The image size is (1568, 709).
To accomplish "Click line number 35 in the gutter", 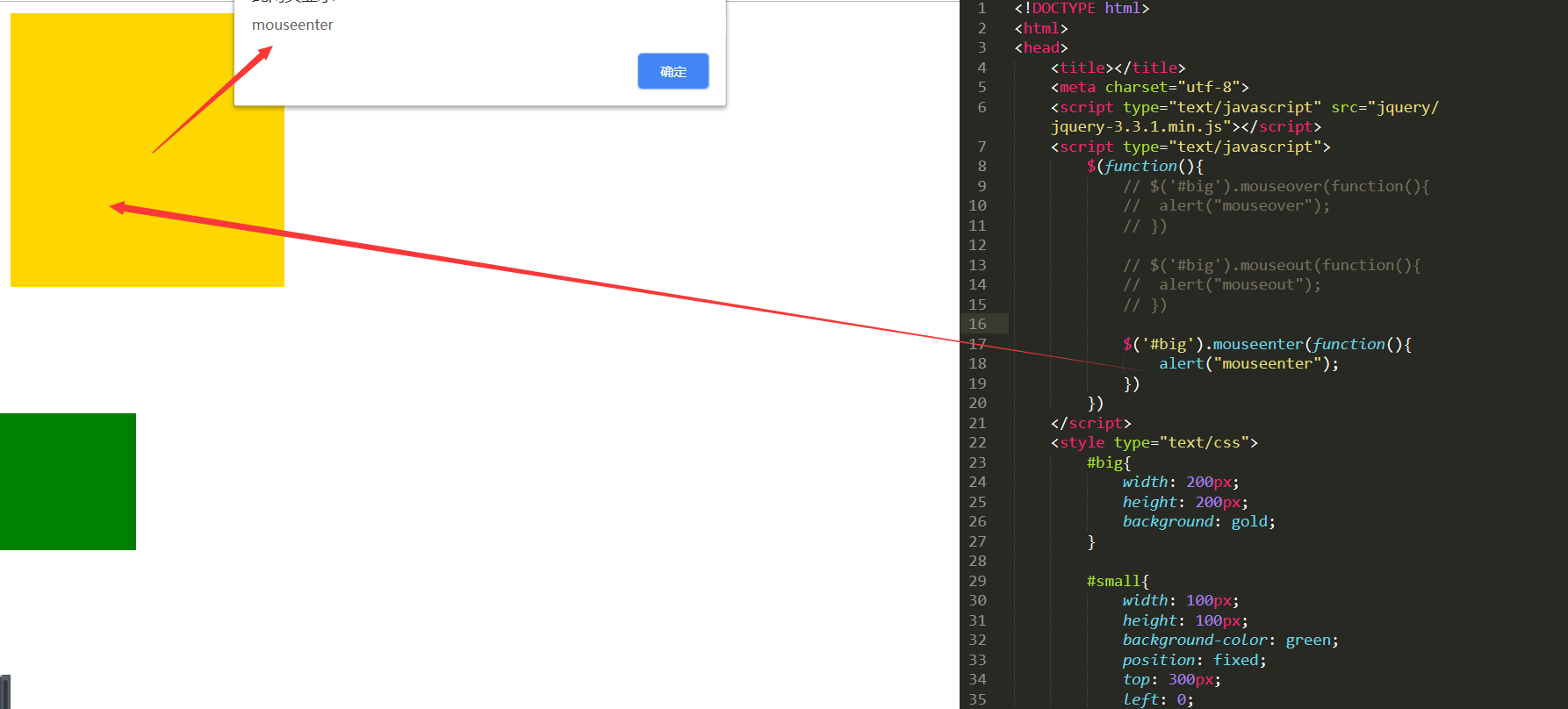I will point(977,699).
